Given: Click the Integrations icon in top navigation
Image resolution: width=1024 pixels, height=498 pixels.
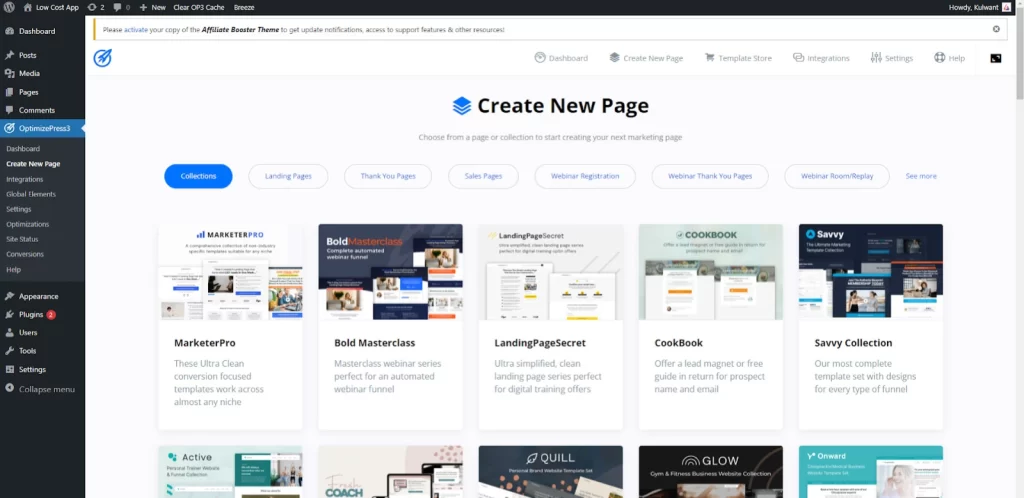Looking at the screenshot, I should (798, 57).
